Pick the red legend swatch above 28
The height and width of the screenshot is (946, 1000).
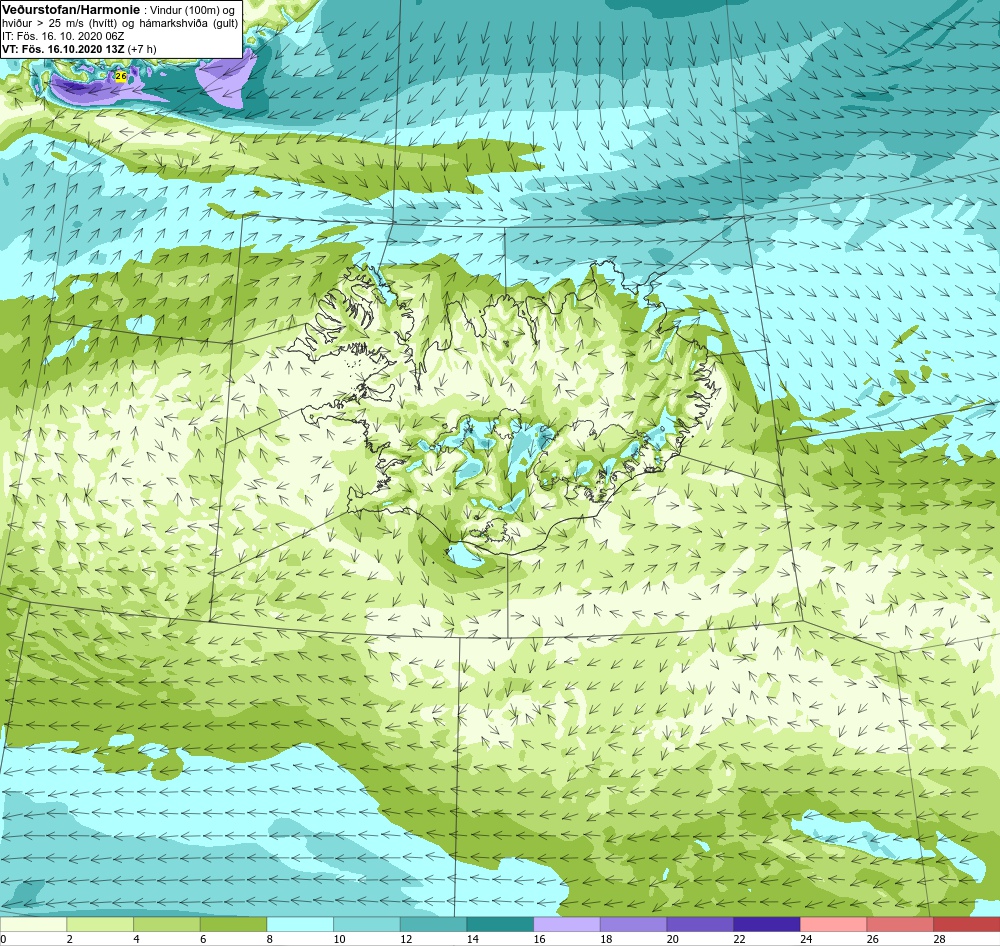pos(966,924)
